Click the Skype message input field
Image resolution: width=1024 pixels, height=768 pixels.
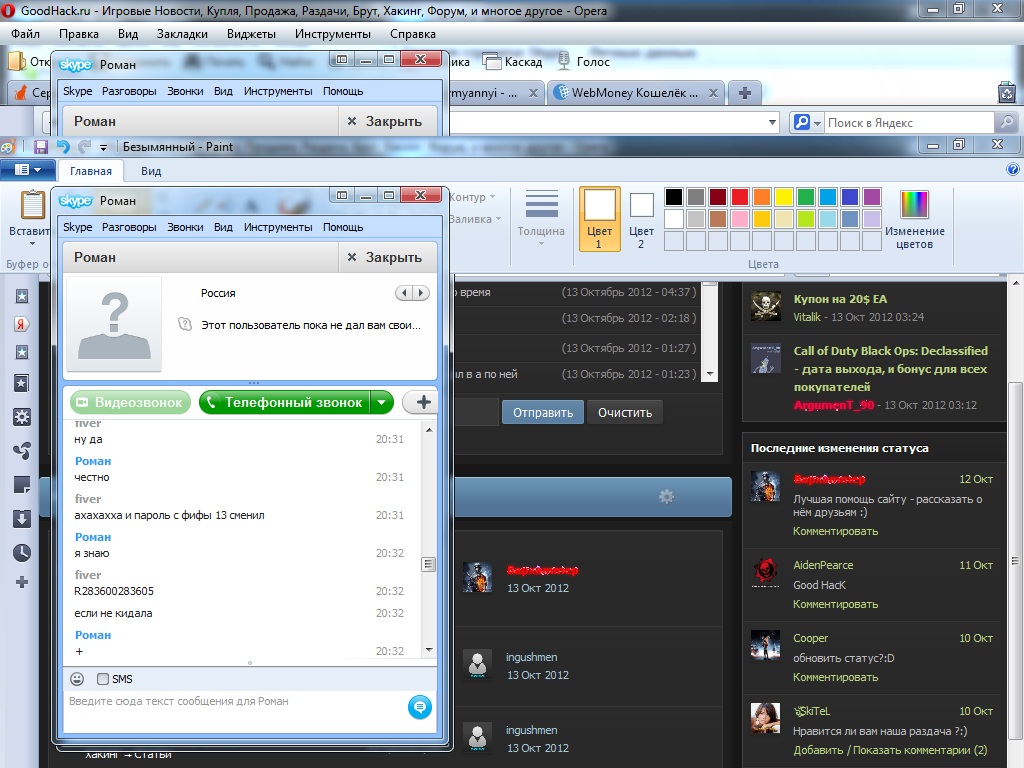pos(235,711)
